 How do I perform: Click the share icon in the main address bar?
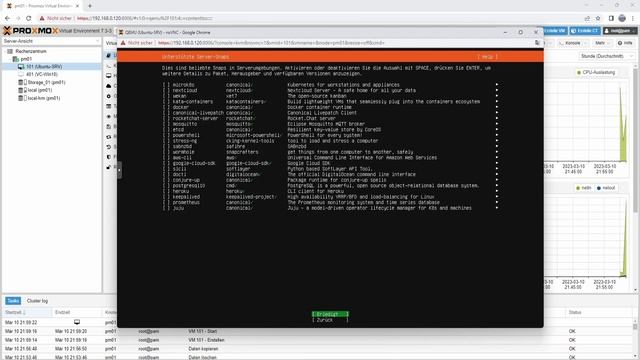pos(587,18)
